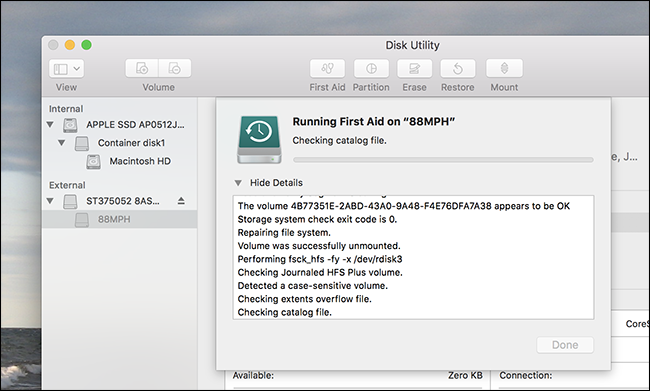Select Macintosh HD volume in the sidebar
Viewport: 650px width, 391px height.
(x=140, y=161)
